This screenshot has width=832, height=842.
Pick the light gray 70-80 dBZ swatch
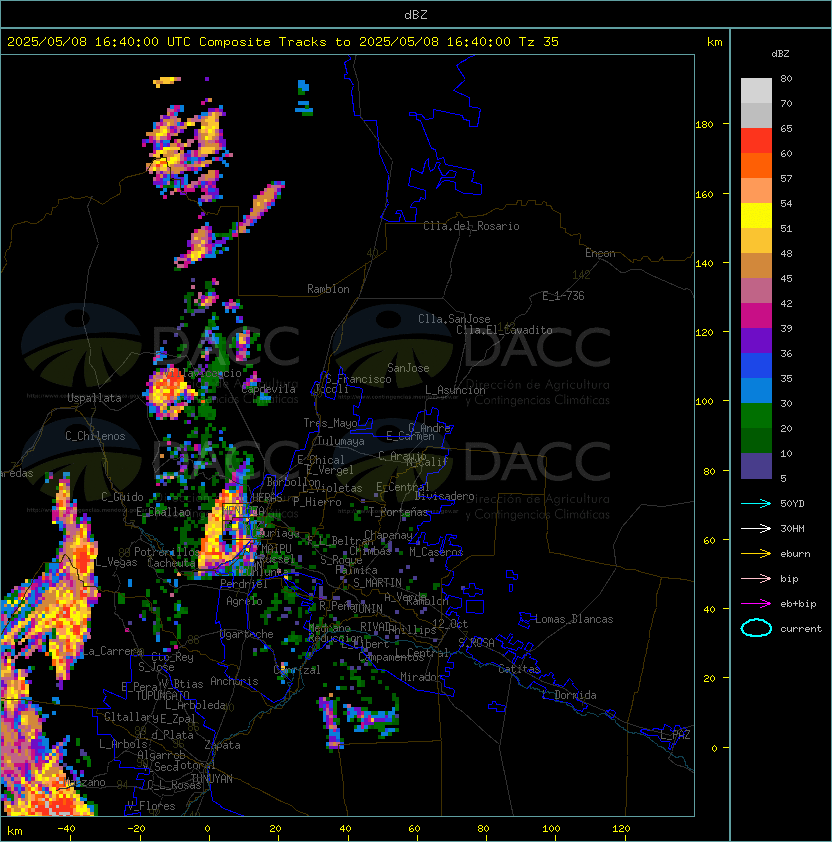(x=756, y=91)
